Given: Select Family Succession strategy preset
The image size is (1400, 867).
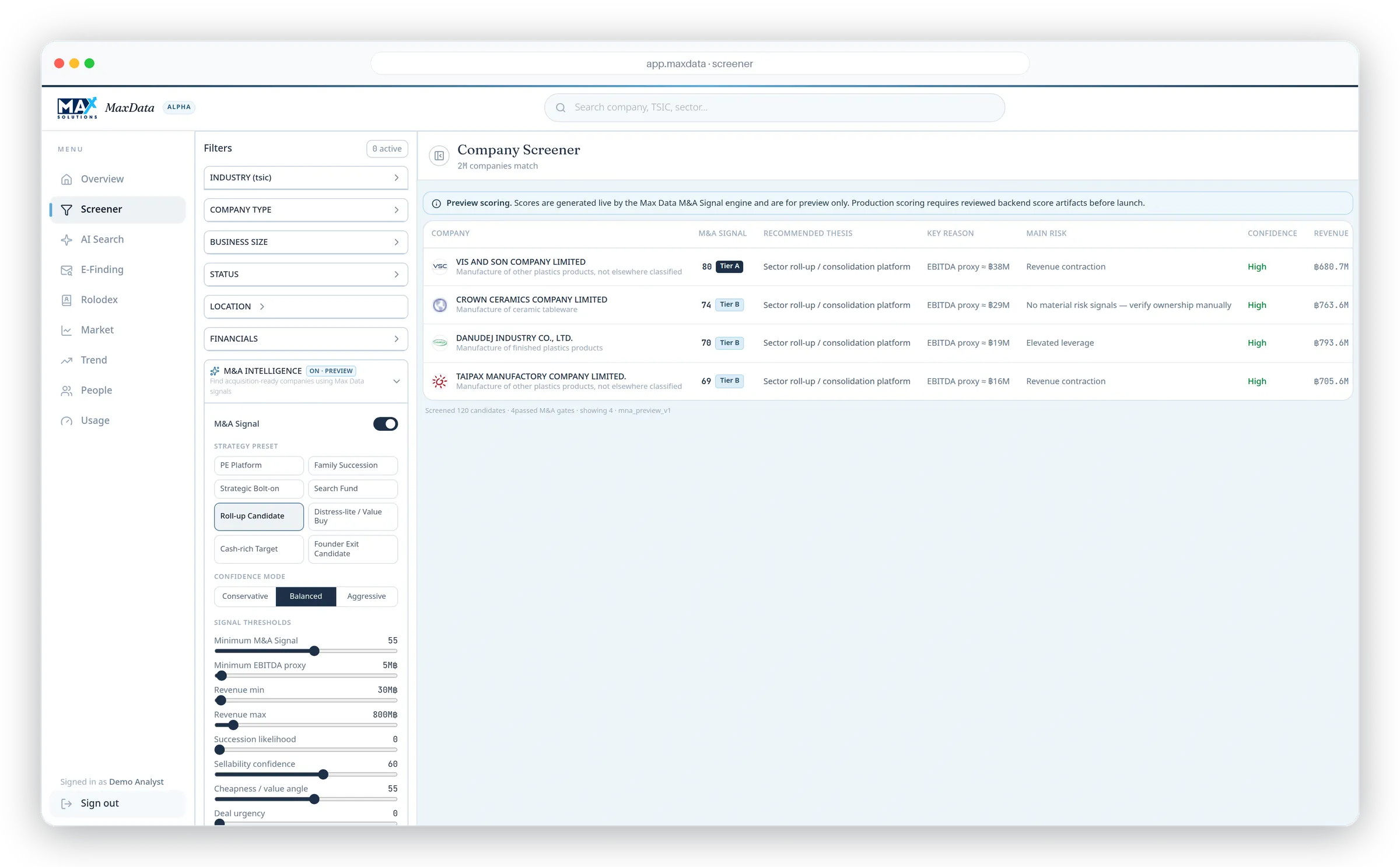Looking at the screenshot, I should tap(353, 465).
